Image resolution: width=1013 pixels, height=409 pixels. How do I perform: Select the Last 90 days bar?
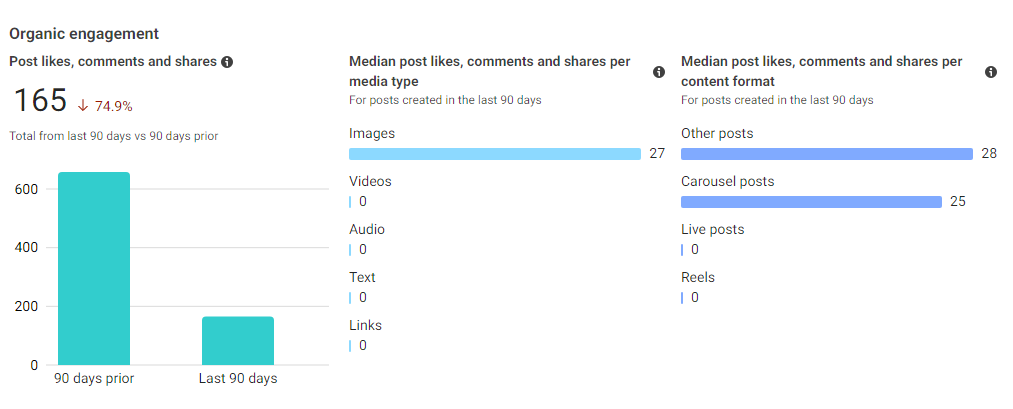(238, 340)
